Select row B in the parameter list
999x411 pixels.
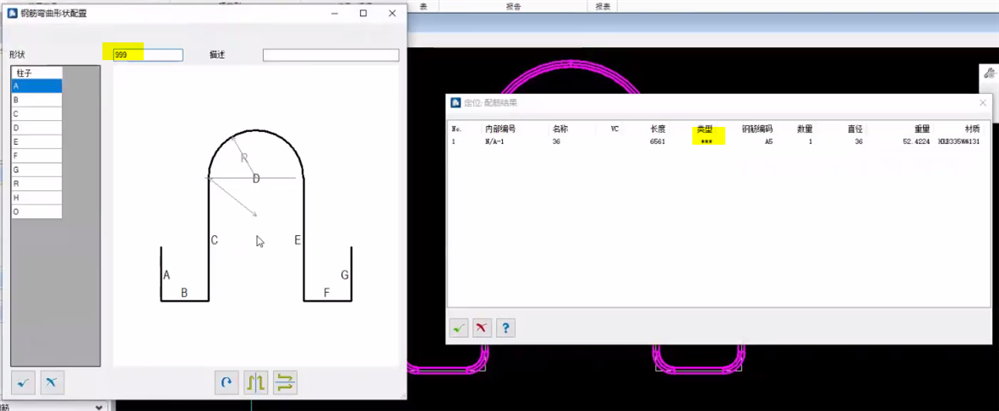pyautogui.click(x=37, y=100)
